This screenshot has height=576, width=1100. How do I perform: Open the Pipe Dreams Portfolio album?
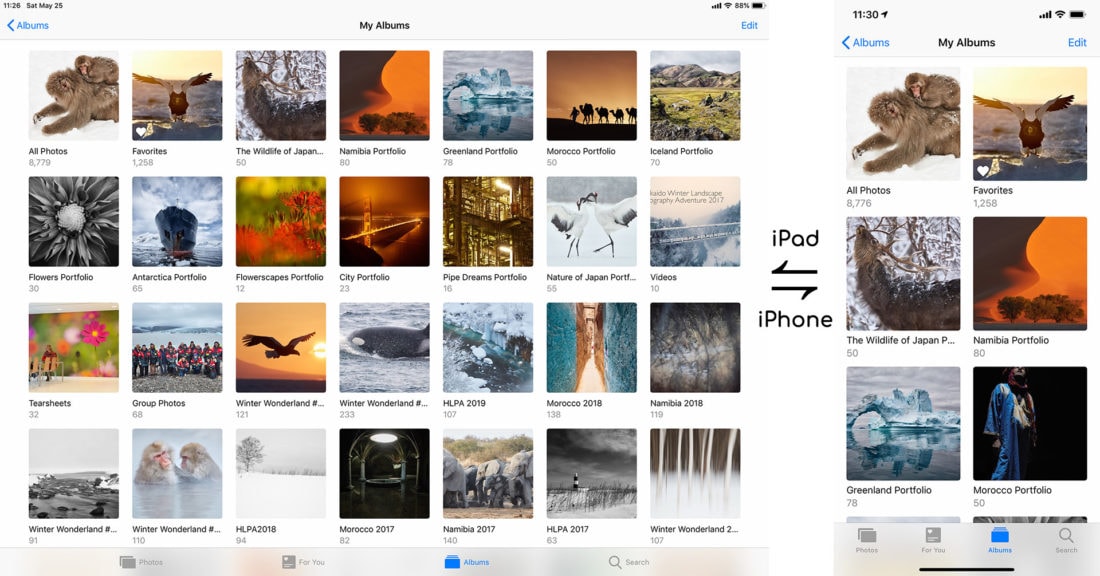coord(488,222)
